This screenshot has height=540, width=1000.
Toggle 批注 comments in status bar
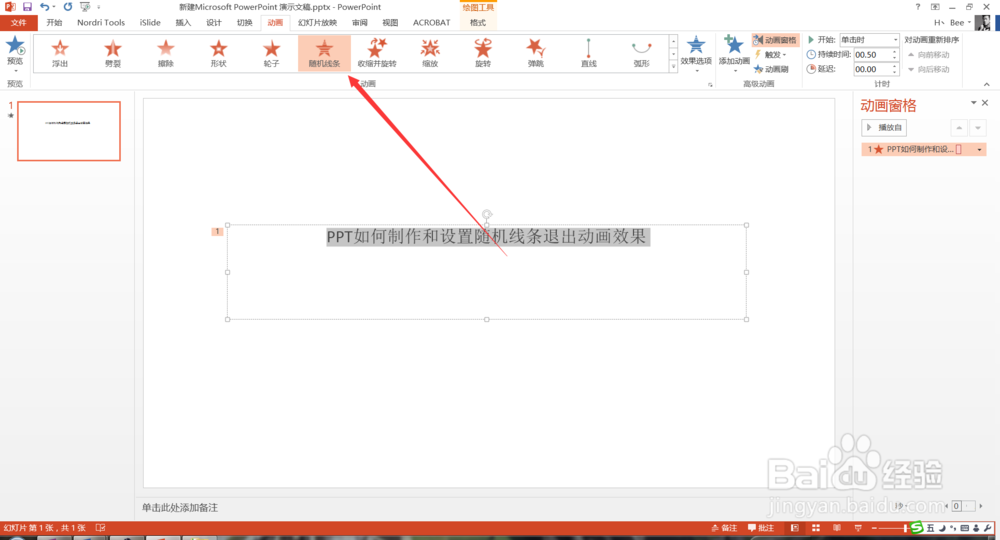pyautogui.click(x=761, y=528)
